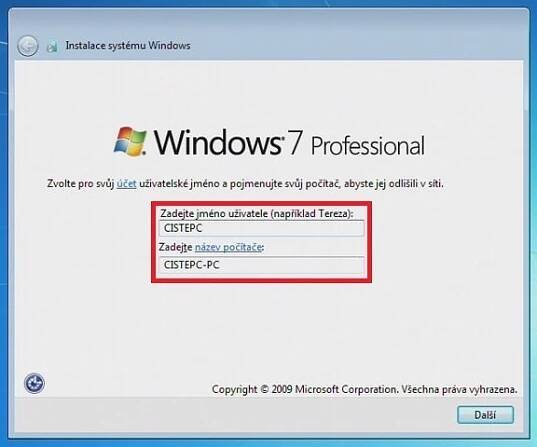Screen dimensions: 537x447
Task: Click the 'Professional' edition text
Action: (x=367, y=146)
